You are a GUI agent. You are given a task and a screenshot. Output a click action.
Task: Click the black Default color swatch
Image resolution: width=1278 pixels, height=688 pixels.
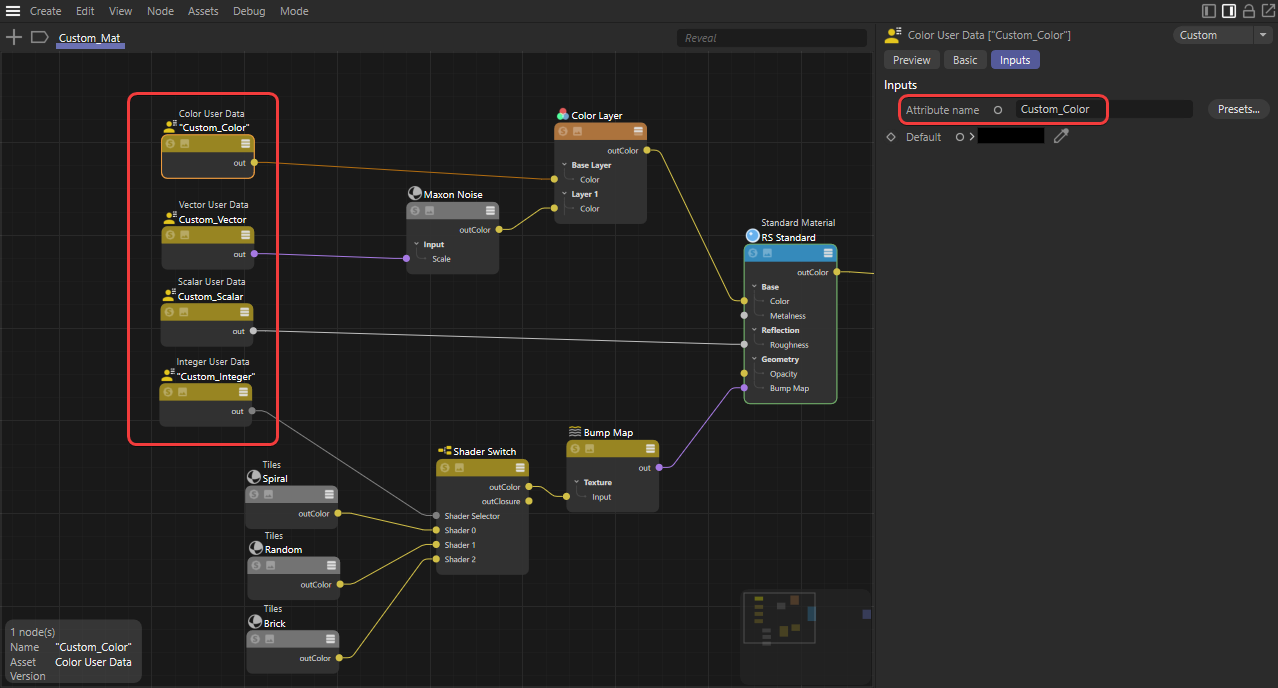point(1010,136)
